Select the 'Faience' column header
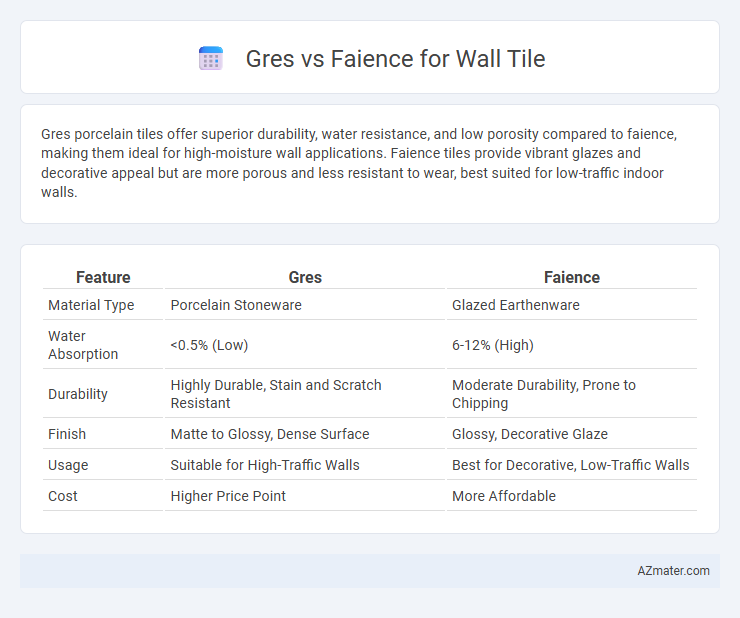The height and width of the screenshot is (618, 740). pyautogui.click(x=572, y=277)
